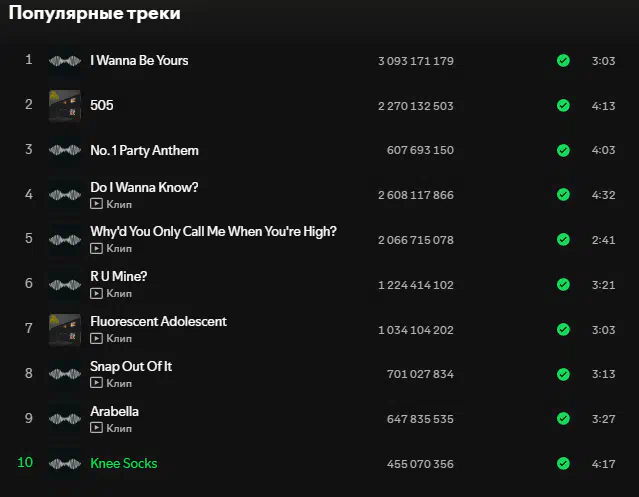The height and width of the screenshot is (497, 639).
Task: Toggle the saved checkmark for I Wanna Be Yours
Action: pos(563,61)
